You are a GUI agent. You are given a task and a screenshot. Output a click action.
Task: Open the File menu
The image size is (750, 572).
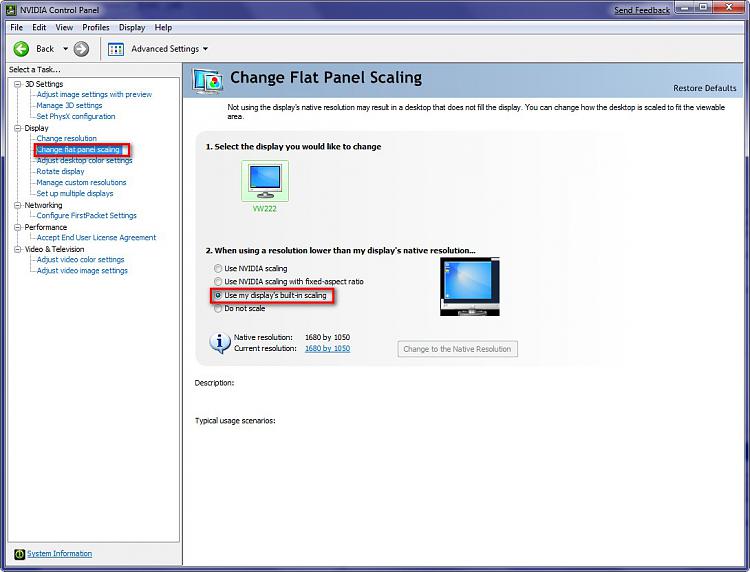pyautogui.click(x=16, y=27)
